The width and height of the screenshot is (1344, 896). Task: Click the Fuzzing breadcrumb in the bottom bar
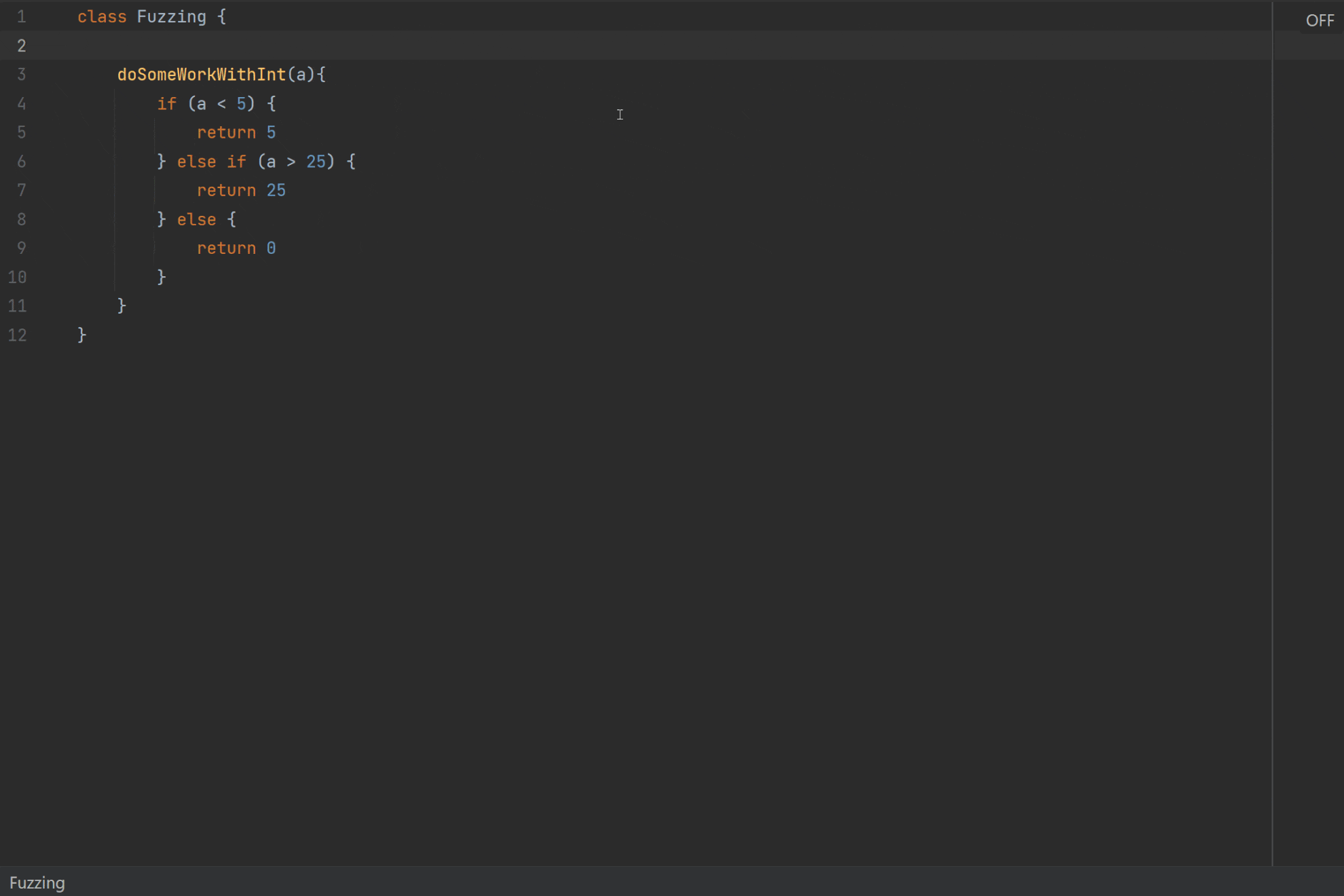(37, 882)
